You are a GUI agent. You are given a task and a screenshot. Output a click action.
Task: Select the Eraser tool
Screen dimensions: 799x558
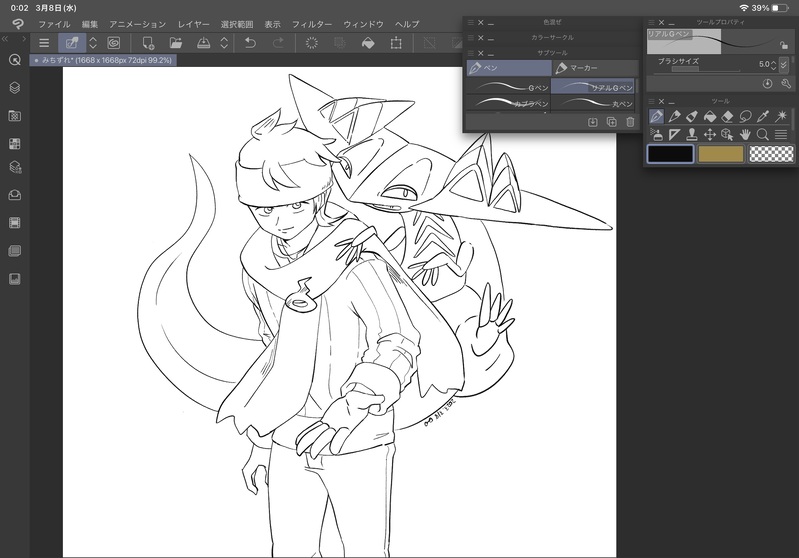727,116
